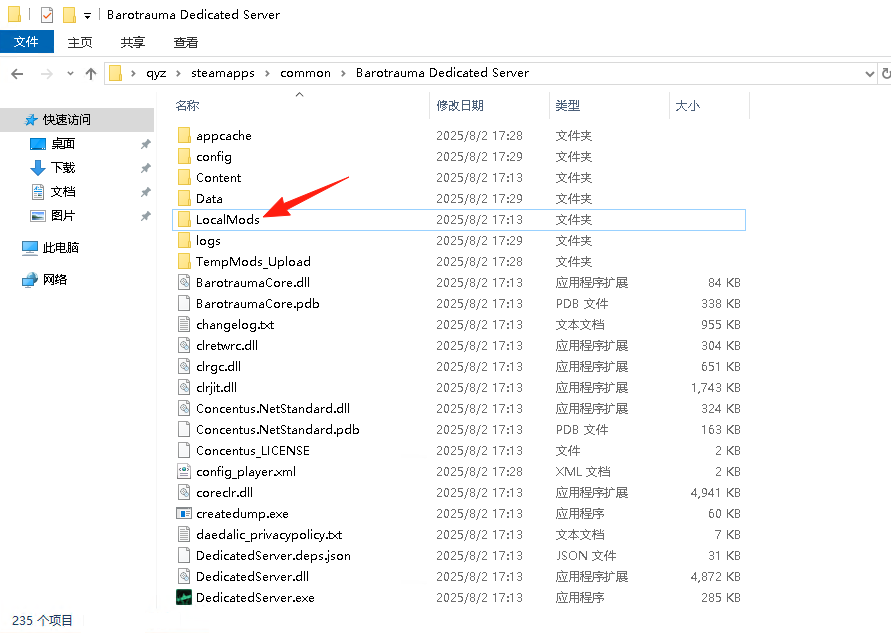Select the file name BarotraumaCore.pdb
This screenshot has width=891, height=633.
[257, 304]
